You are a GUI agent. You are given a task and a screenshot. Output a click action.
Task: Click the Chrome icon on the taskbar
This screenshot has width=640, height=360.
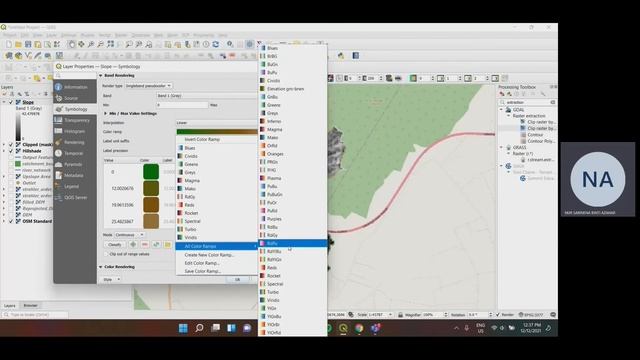point(359,328)
